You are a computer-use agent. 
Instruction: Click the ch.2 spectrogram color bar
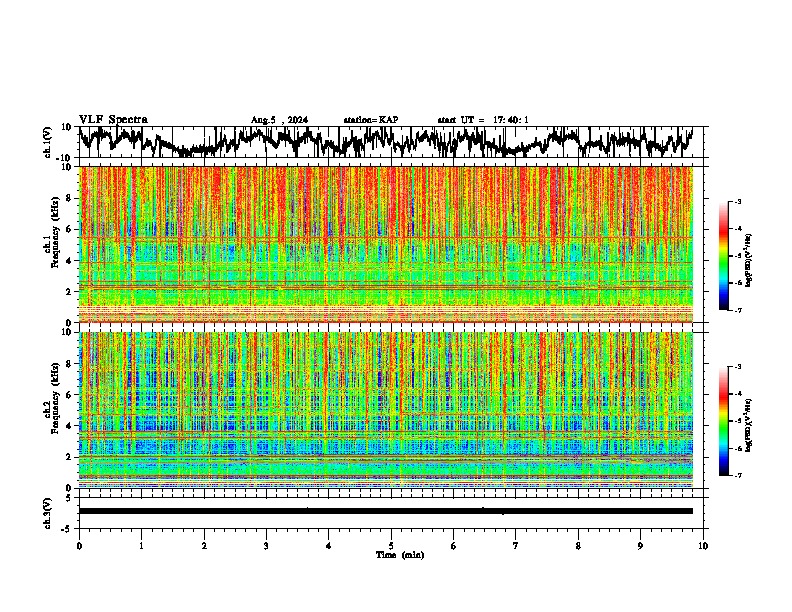click(x=724, y=421)
